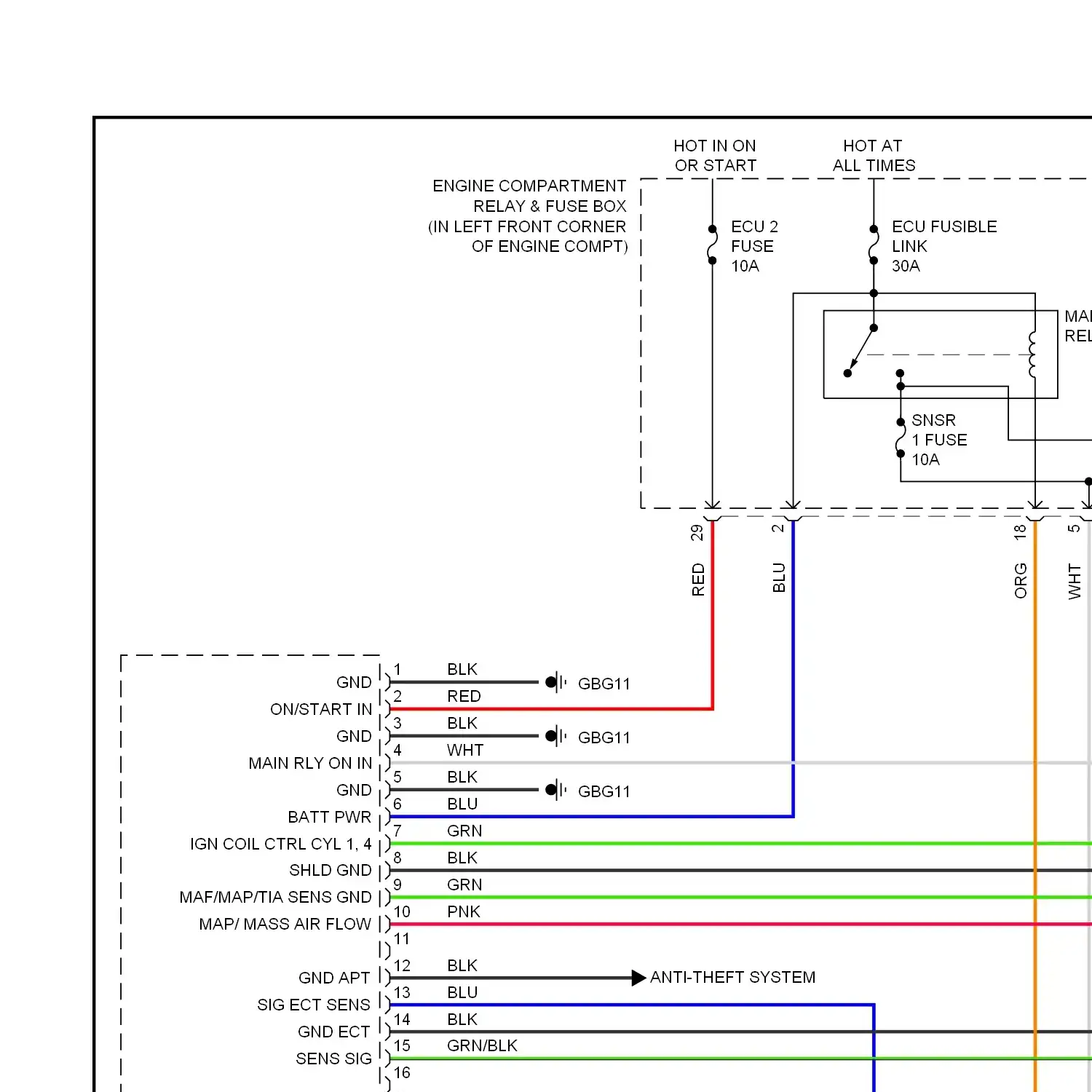Click the ECU fusible link symbol
This screenshot has height=1092, width=1092.
tap(874, 245)
